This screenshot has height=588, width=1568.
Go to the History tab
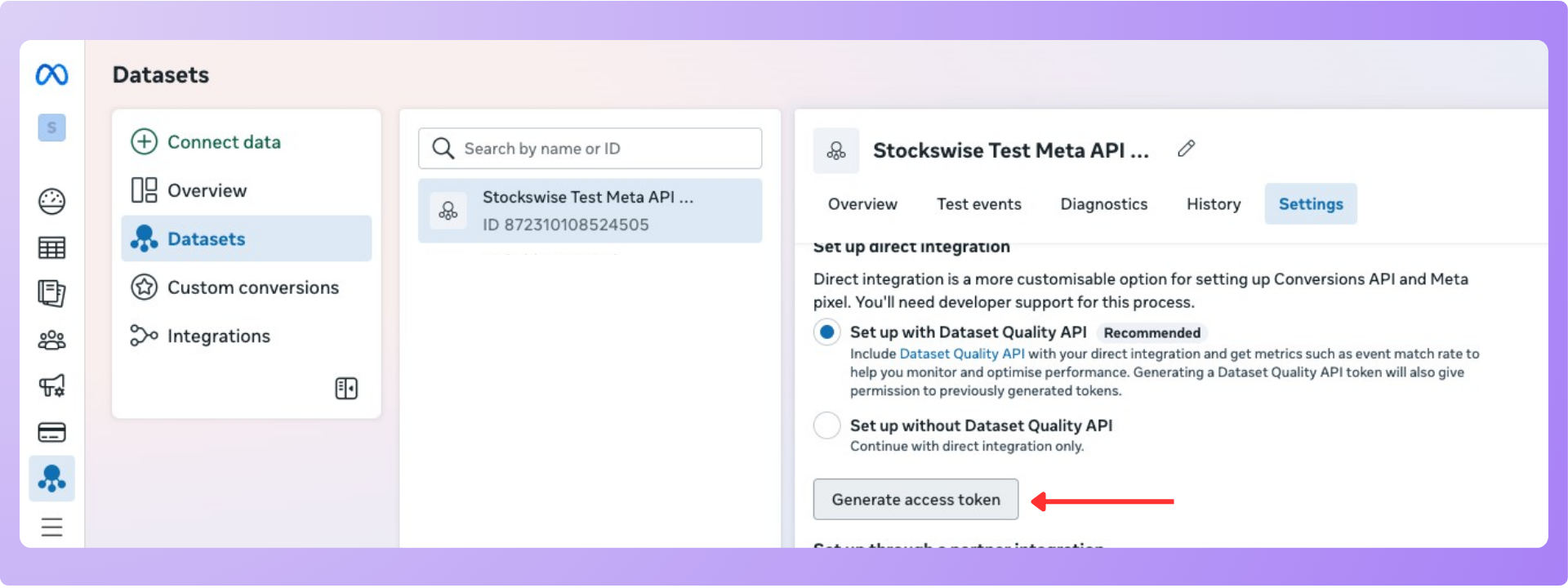tap(1213, 204)
